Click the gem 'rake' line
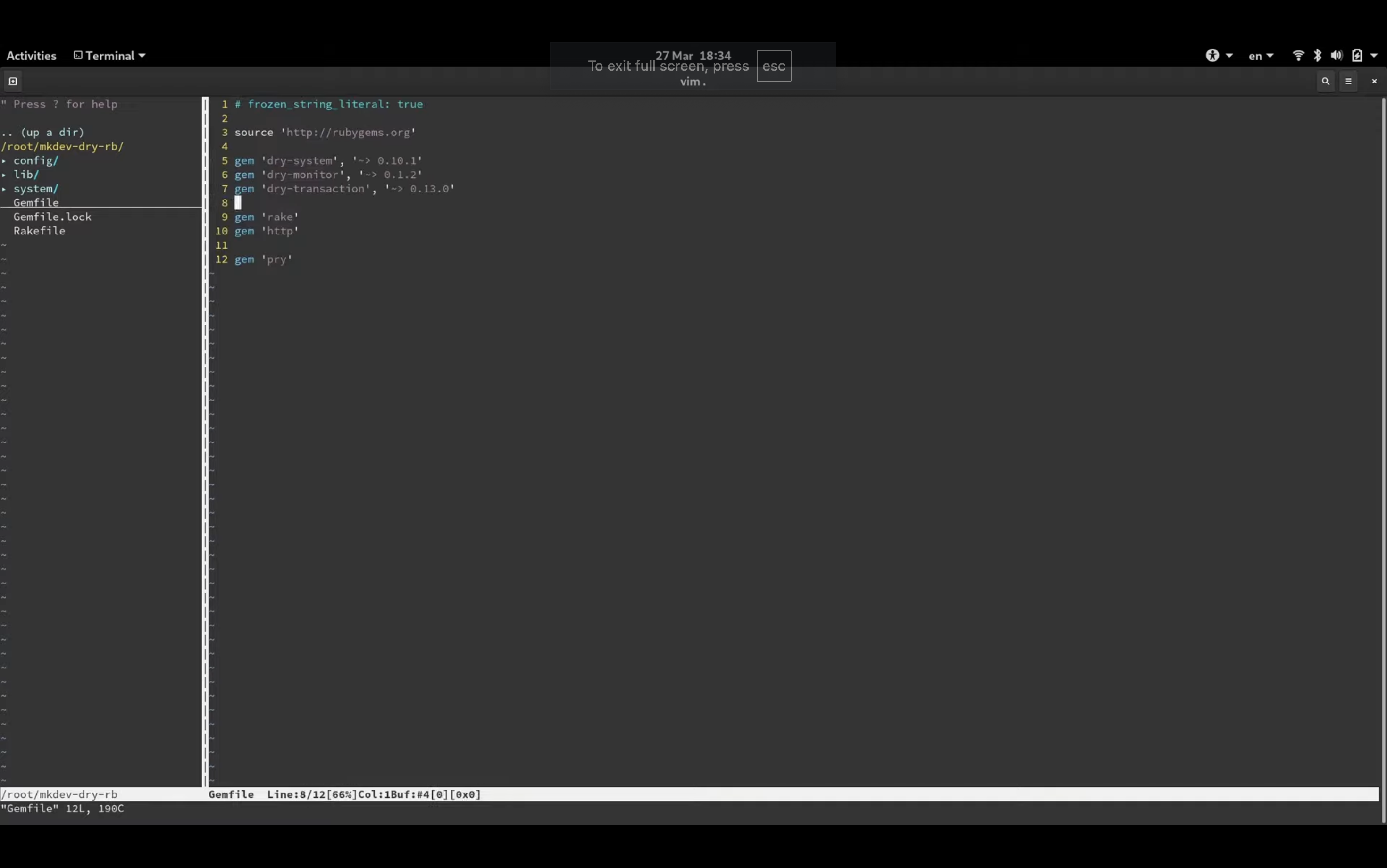The height and width of the screenshot is (868, 1387). tap(267, 217)
